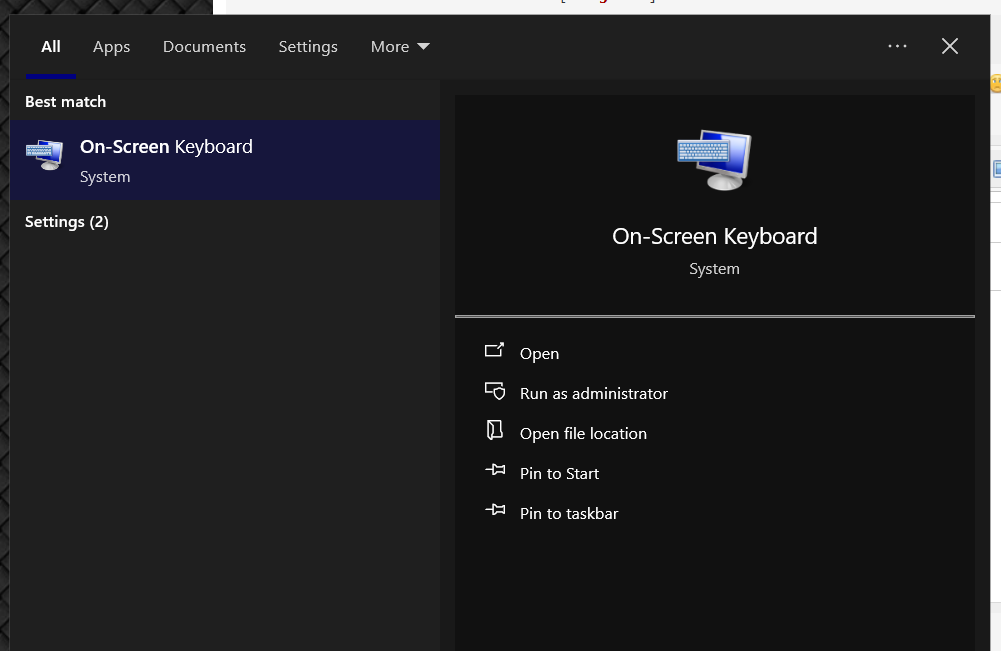The width and height of the screenshot is (1001, 651).
Task: Expand the Settings (2) results group
Action: (66, 221)
